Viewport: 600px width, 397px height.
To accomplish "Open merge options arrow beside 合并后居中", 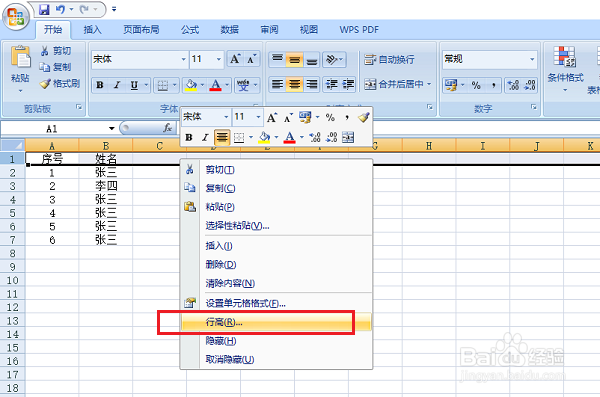I will pos(429,84).
